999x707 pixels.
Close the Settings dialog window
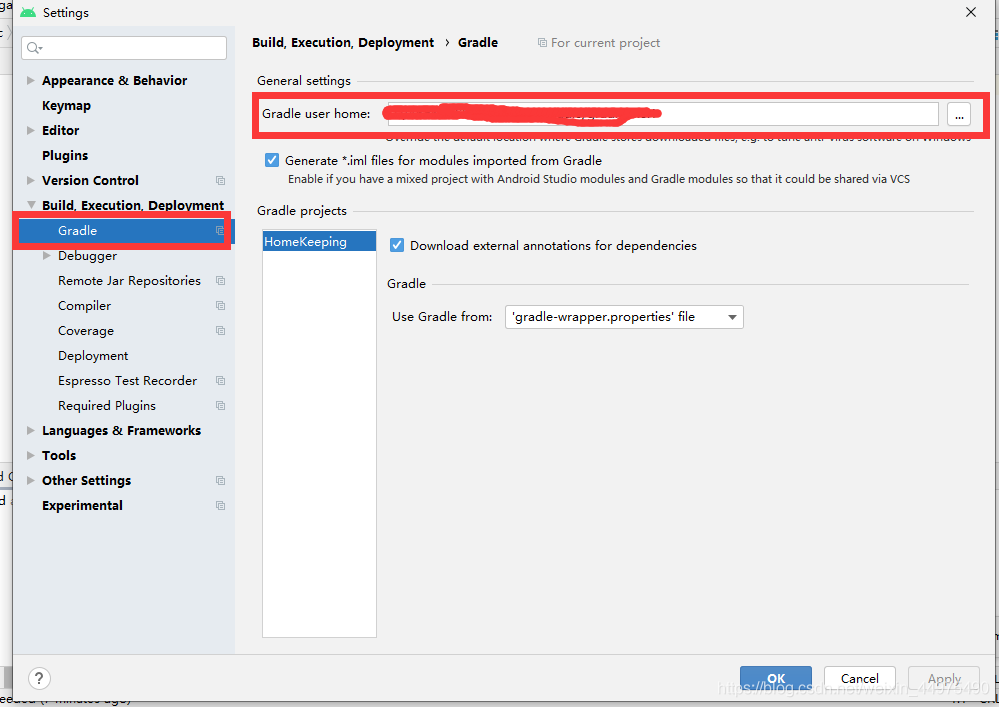click(x=970, y=12)
